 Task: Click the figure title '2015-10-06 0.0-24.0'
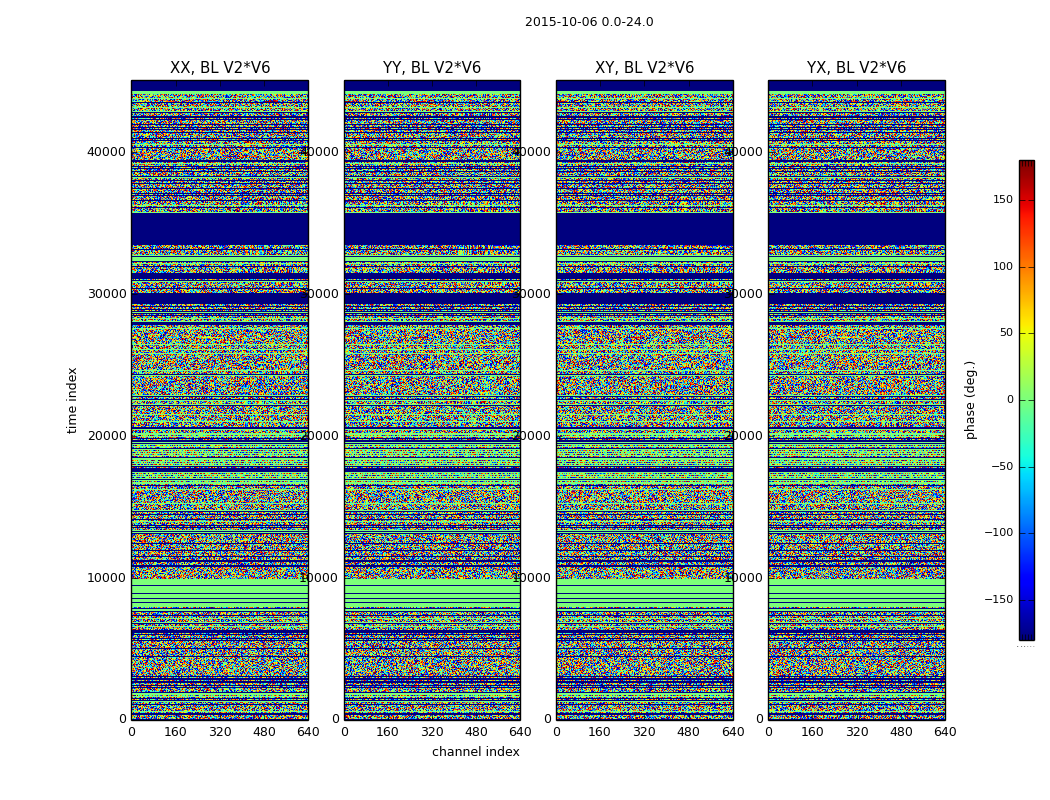point(589,22)
